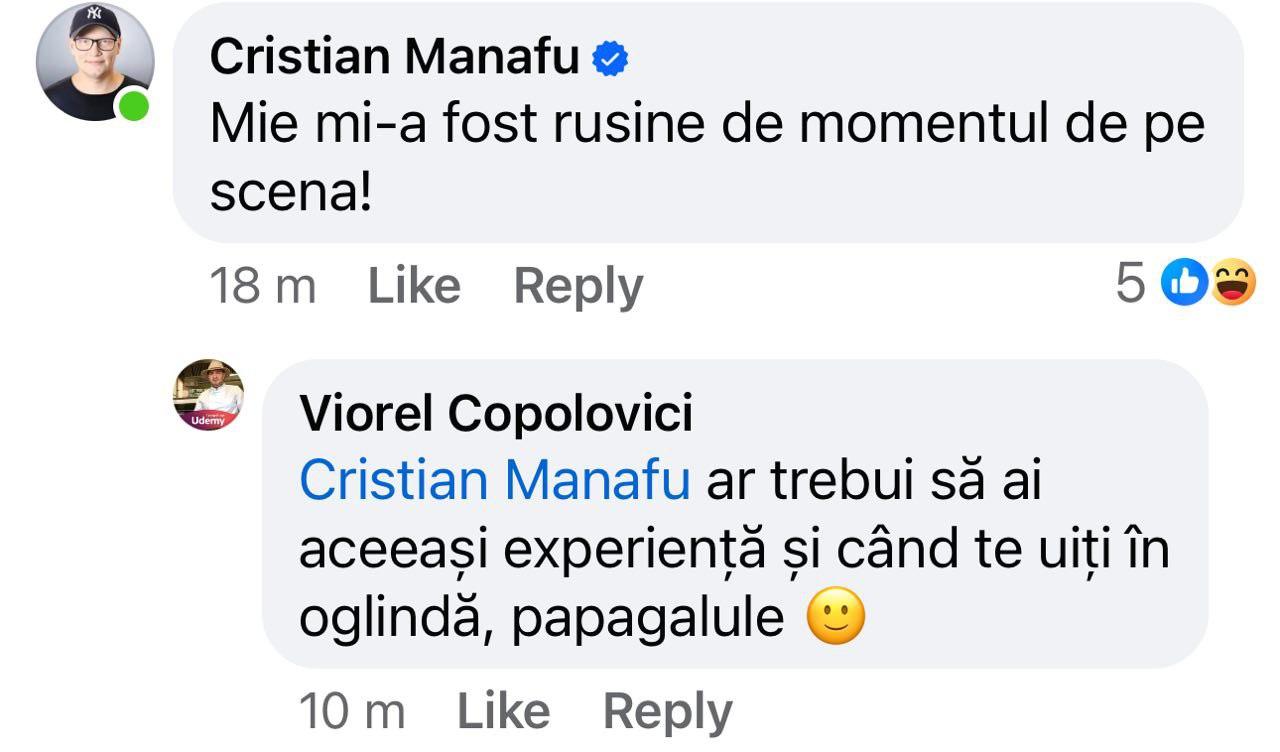This screenshot has height=752, width=1280.
Task: Like Viorel Copolovici's reply
Action: tap(503, 713)
